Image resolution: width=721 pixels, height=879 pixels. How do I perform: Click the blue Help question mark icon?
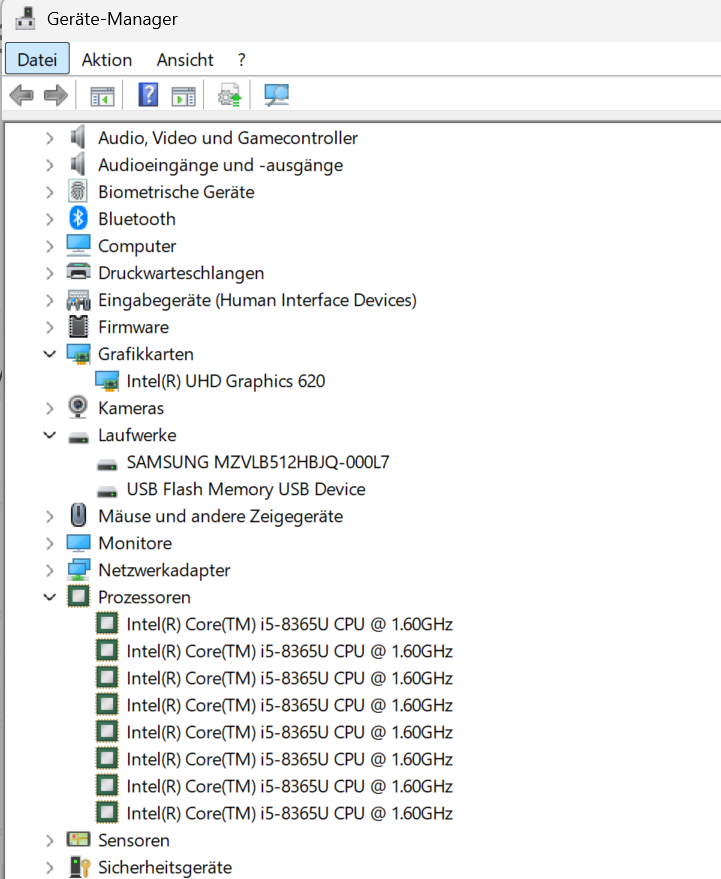pyautogui.click(x=148, y=95)
